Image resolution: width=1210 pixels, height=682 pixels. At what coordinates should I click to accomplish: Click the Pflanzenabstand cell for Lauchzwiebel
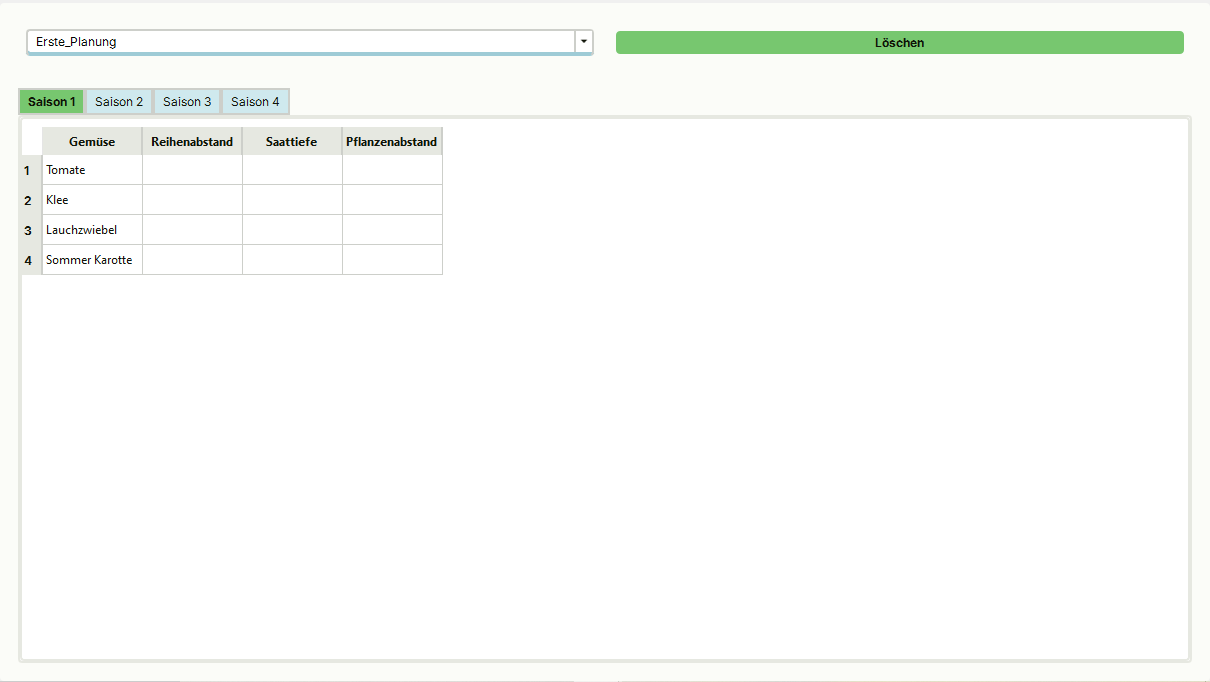392,230
